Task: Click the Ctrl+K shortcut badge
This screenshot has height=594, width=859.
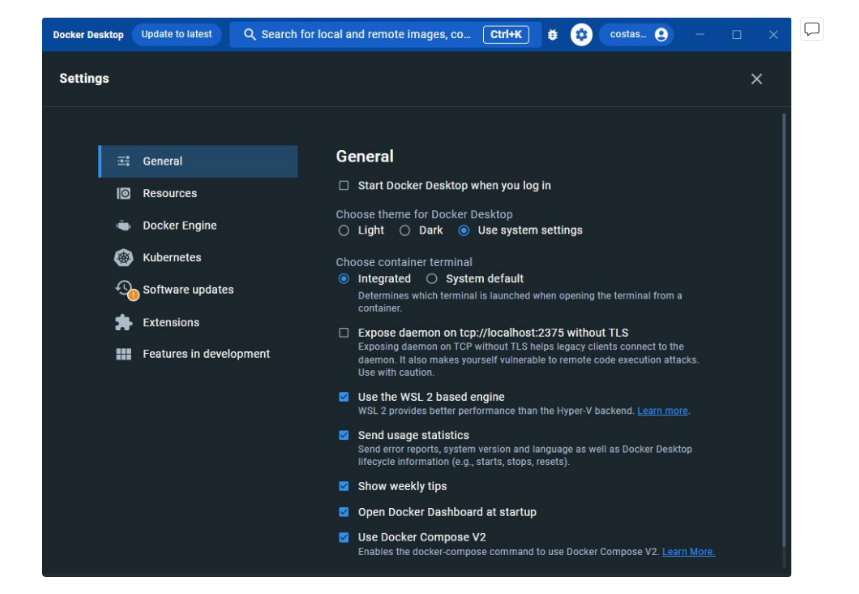Action: 506,35
